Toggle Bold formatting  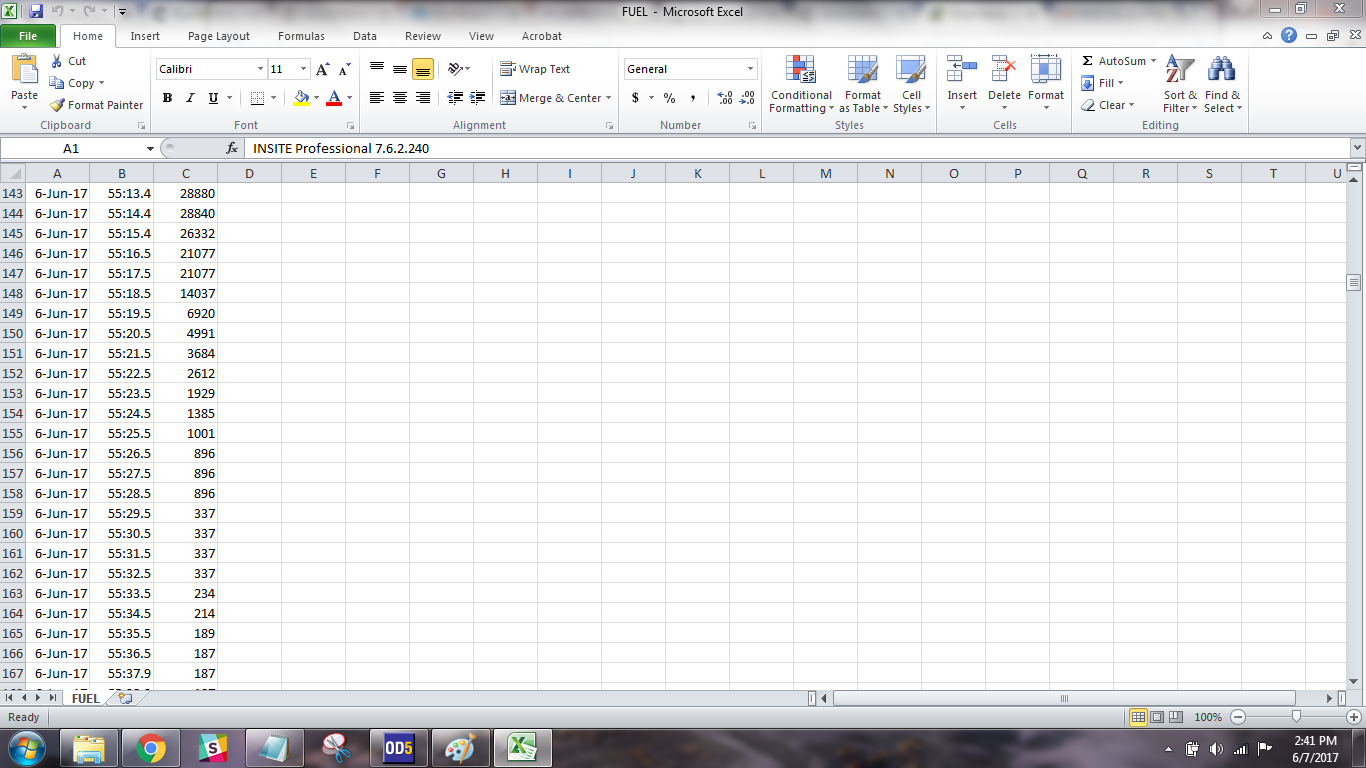coord(167,98)
